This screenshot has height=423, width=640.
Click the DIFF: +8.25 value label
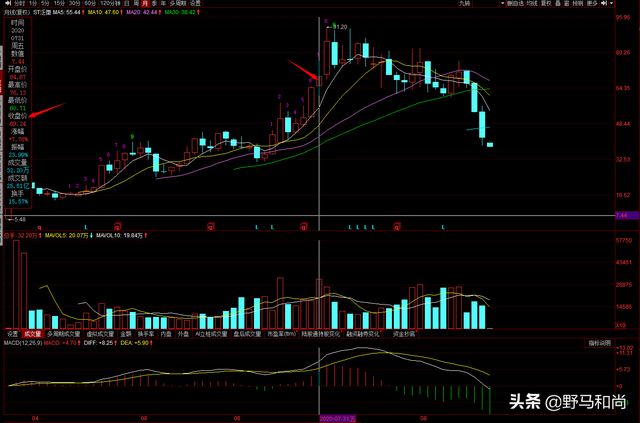click(x=100, y=343)
